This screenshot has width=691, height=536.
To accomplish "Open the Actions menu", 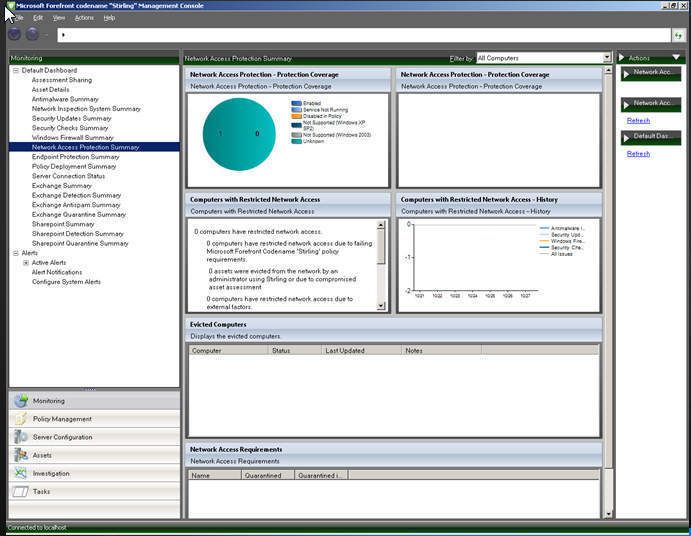I will 84,18.
